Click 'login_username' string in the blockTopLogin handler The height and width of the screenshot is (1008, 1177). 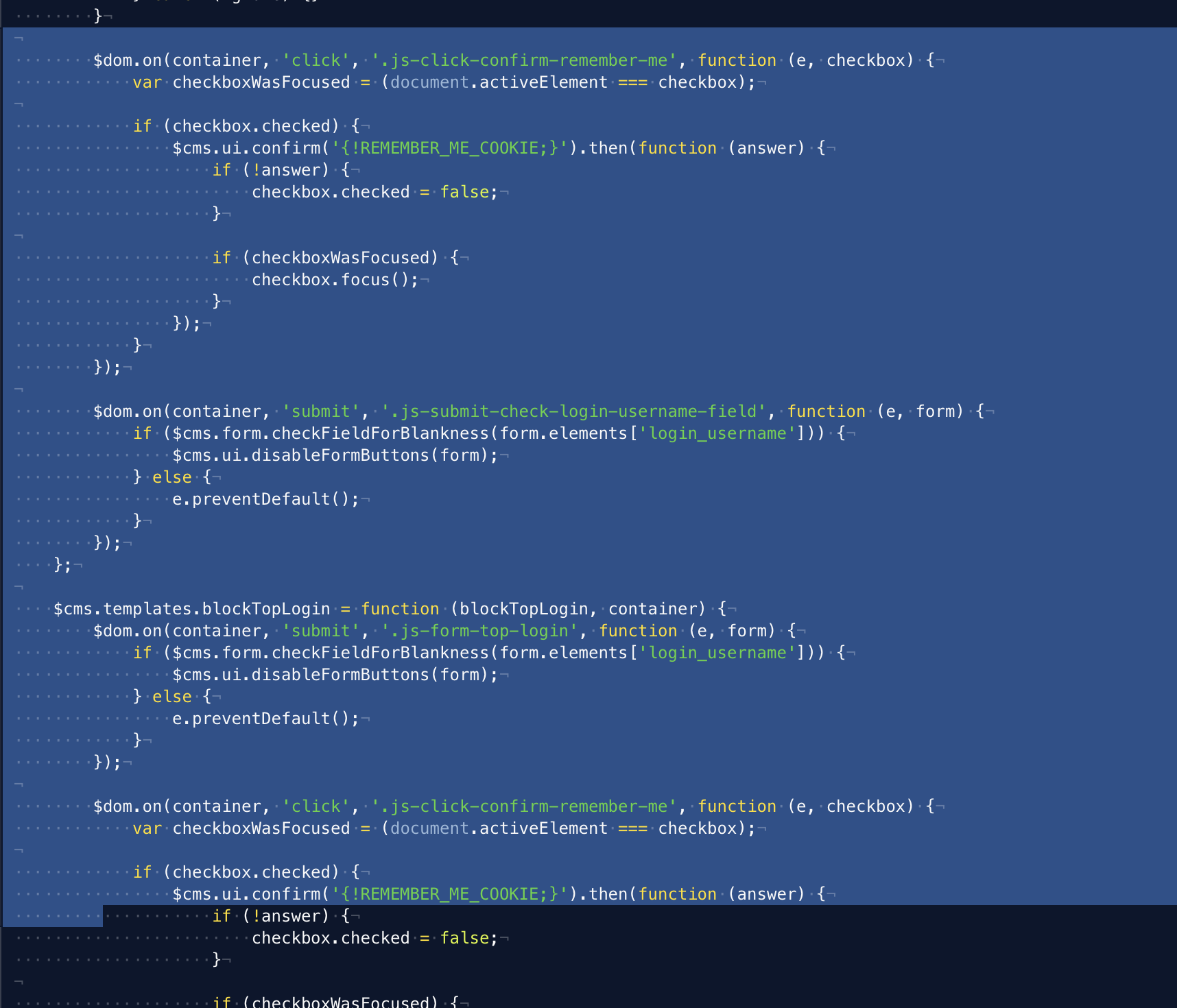click(x=717, y=653)
